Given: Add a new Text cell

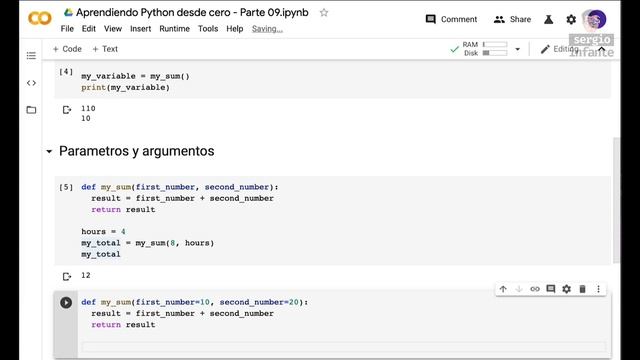Looking at the screenshot, I should (105, 49).
